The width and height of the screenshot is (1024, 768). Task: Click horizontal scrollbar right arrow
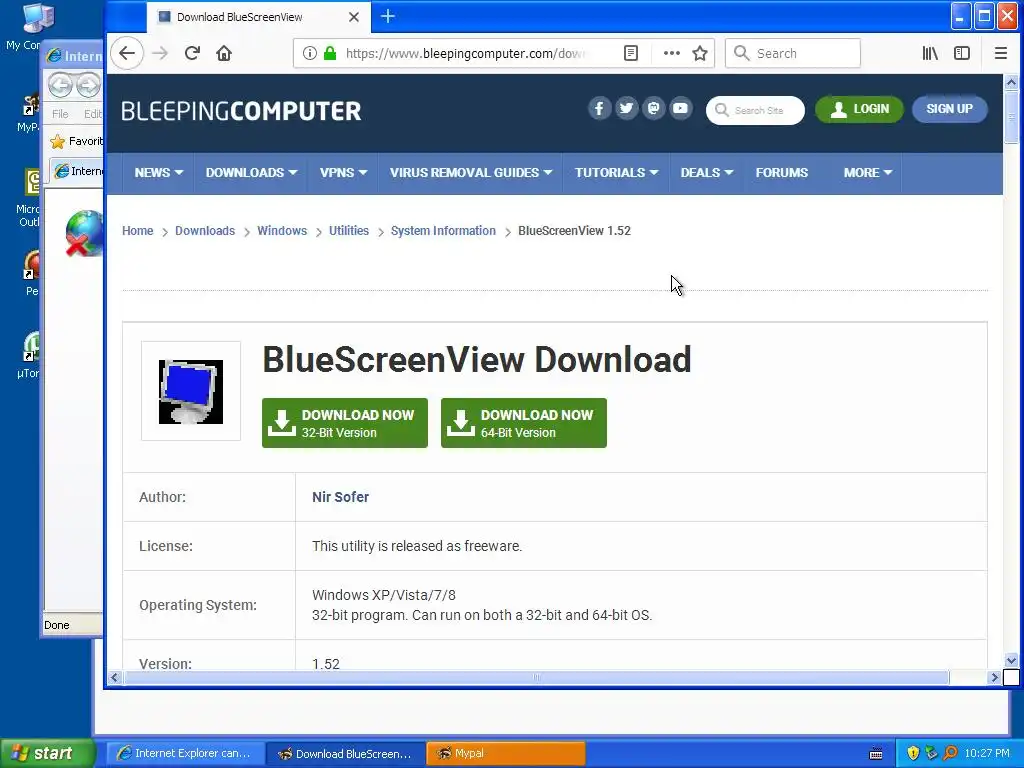tap(995, 677)
